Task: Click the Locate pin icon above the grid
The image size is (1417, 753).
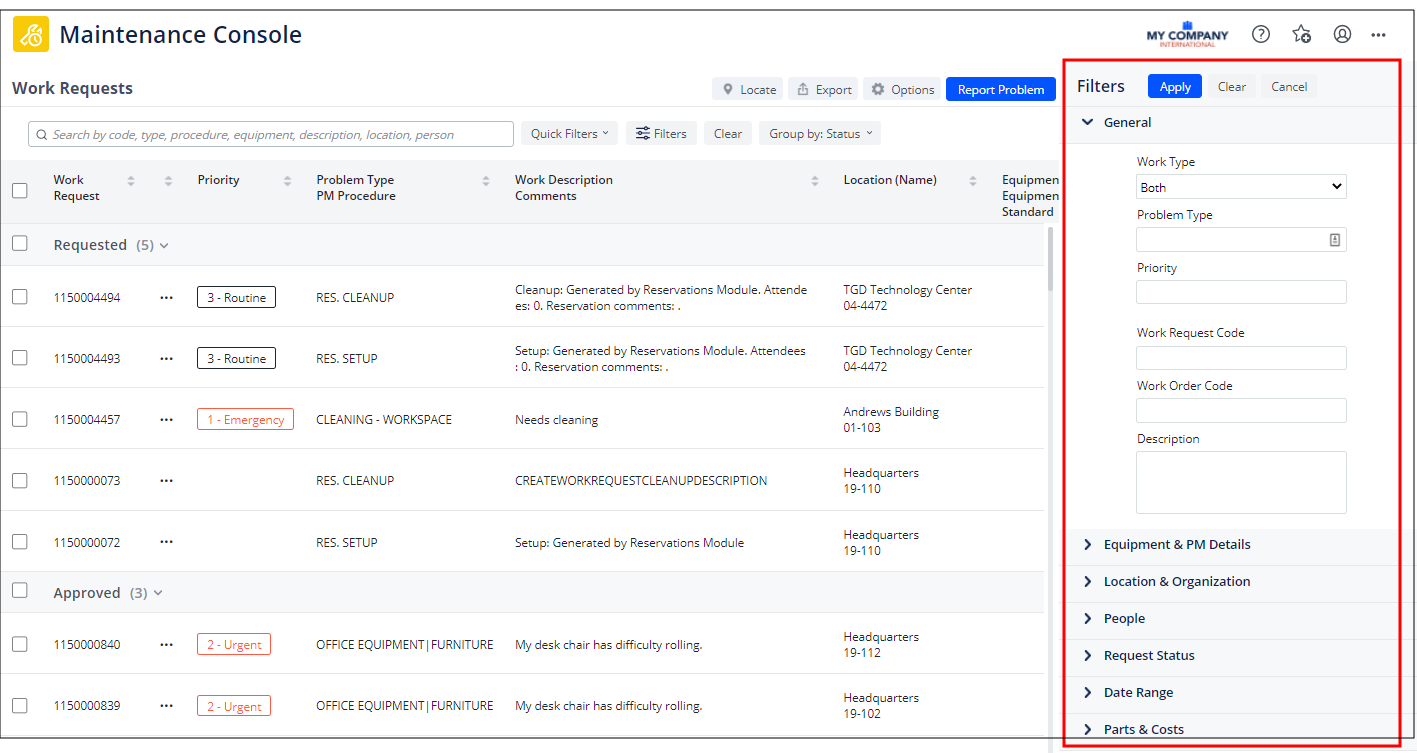Action: 729,88
